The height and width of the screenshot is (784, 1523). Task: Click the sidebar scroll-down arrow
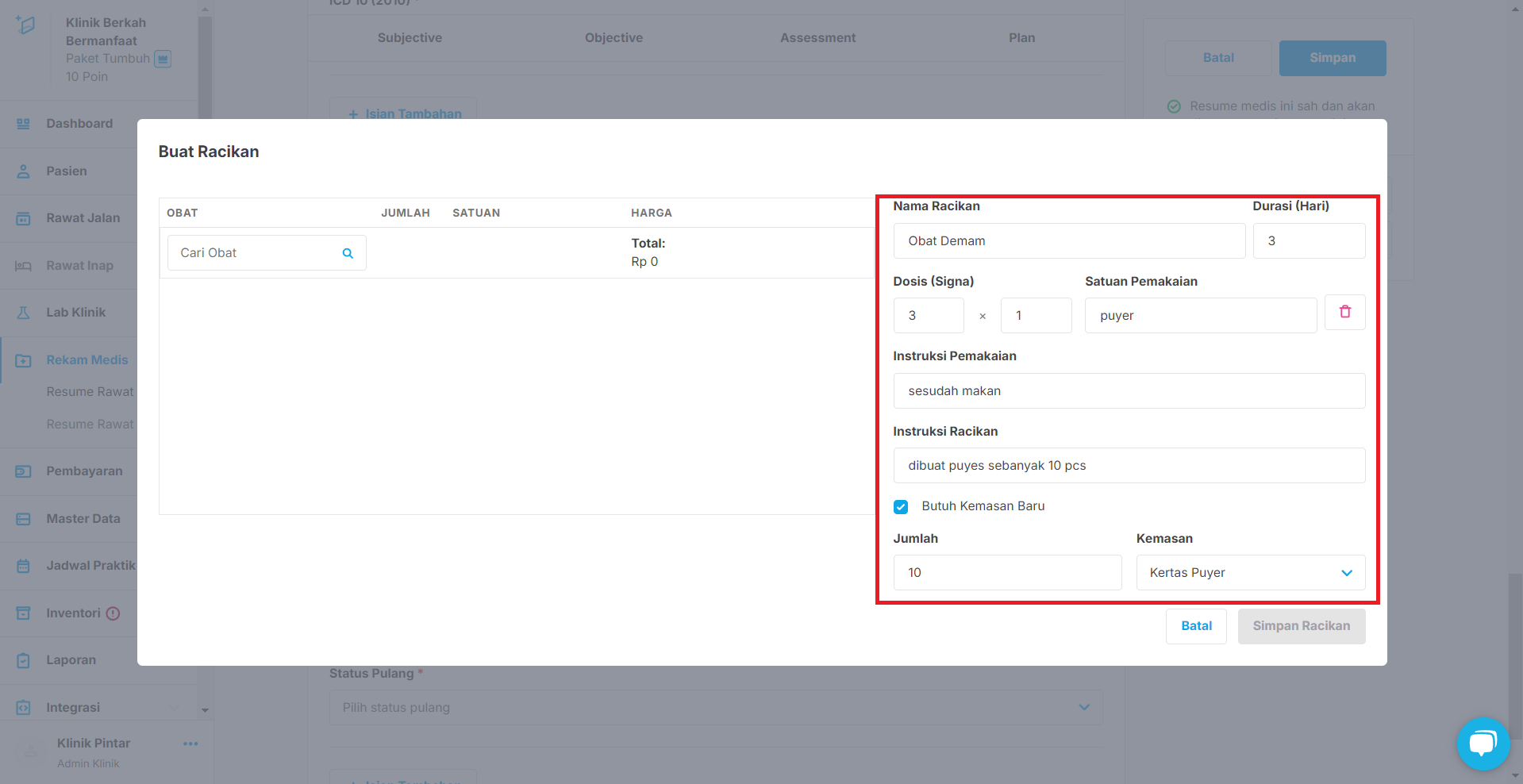(x=205, y=710)
